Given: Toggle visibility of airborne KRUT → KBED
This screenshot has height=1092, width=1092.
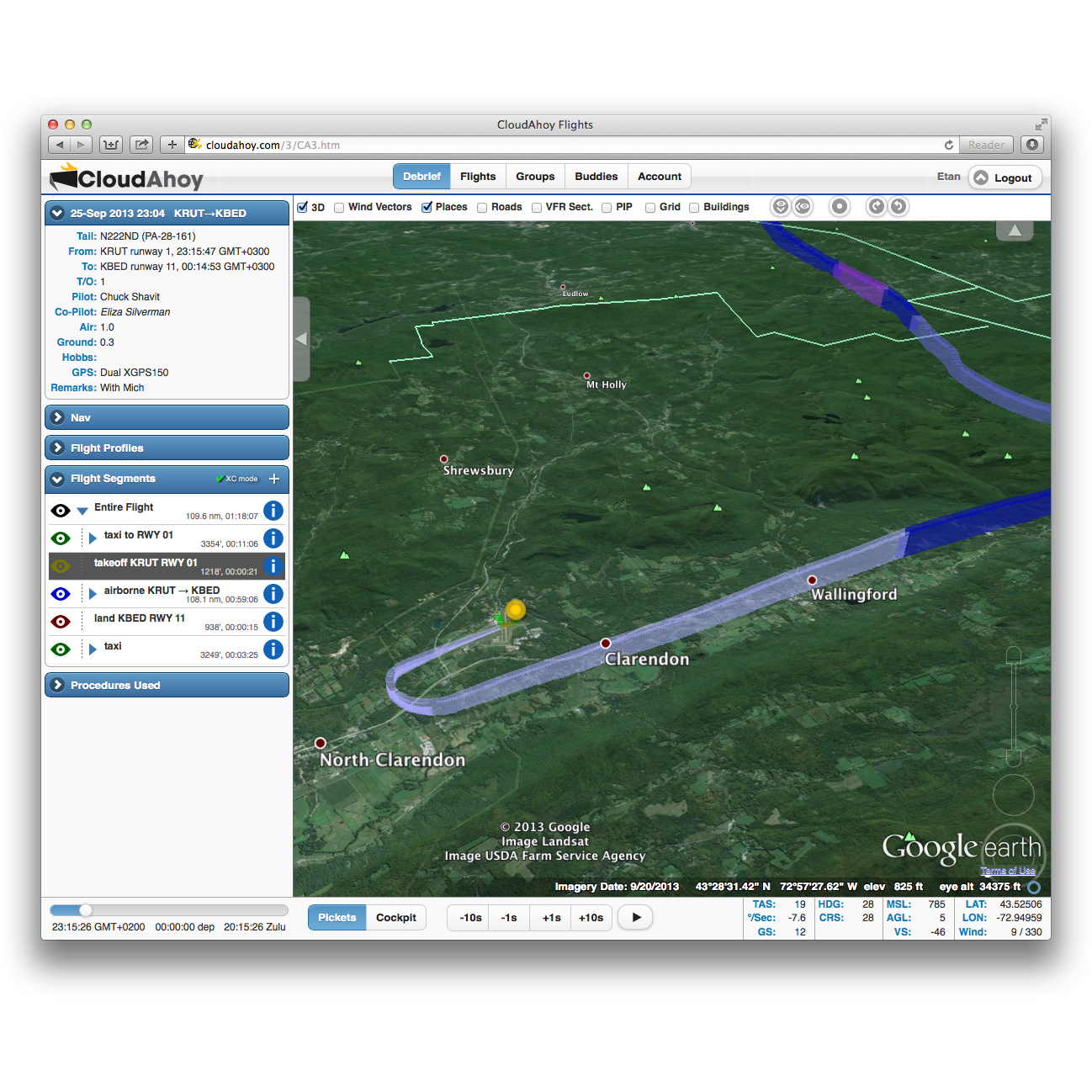Looking at the screenshot, I should [61, 594].
